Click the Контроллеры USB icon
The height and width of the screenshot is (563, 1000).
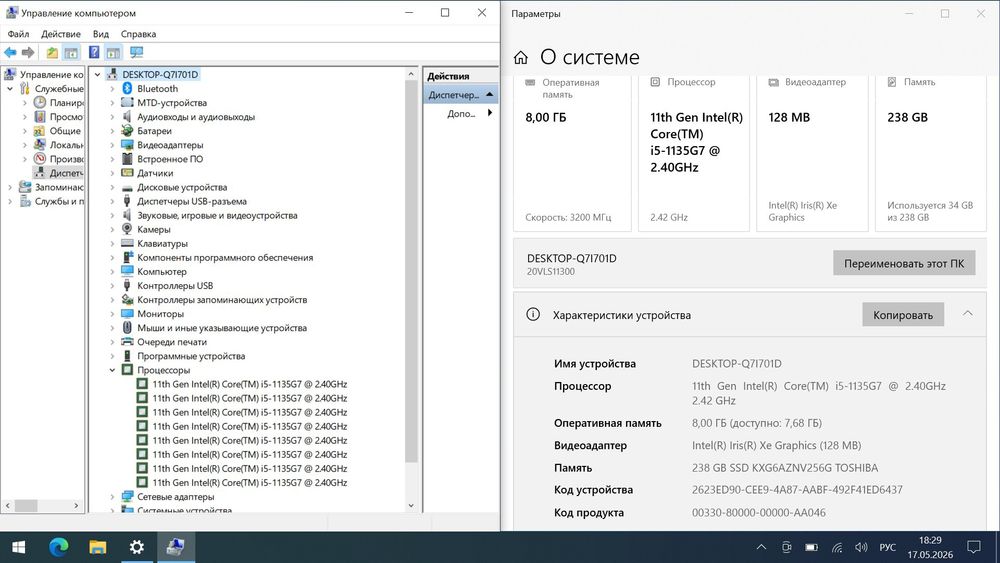click(x=127, y=286)
